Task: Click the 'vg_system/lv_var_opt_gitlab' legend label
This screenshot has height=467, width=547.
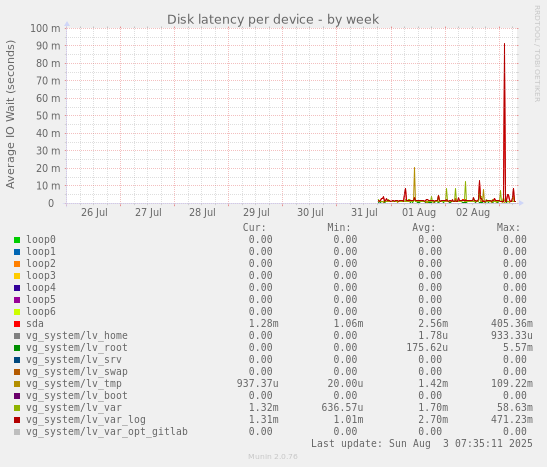Action: coord(107,432)
